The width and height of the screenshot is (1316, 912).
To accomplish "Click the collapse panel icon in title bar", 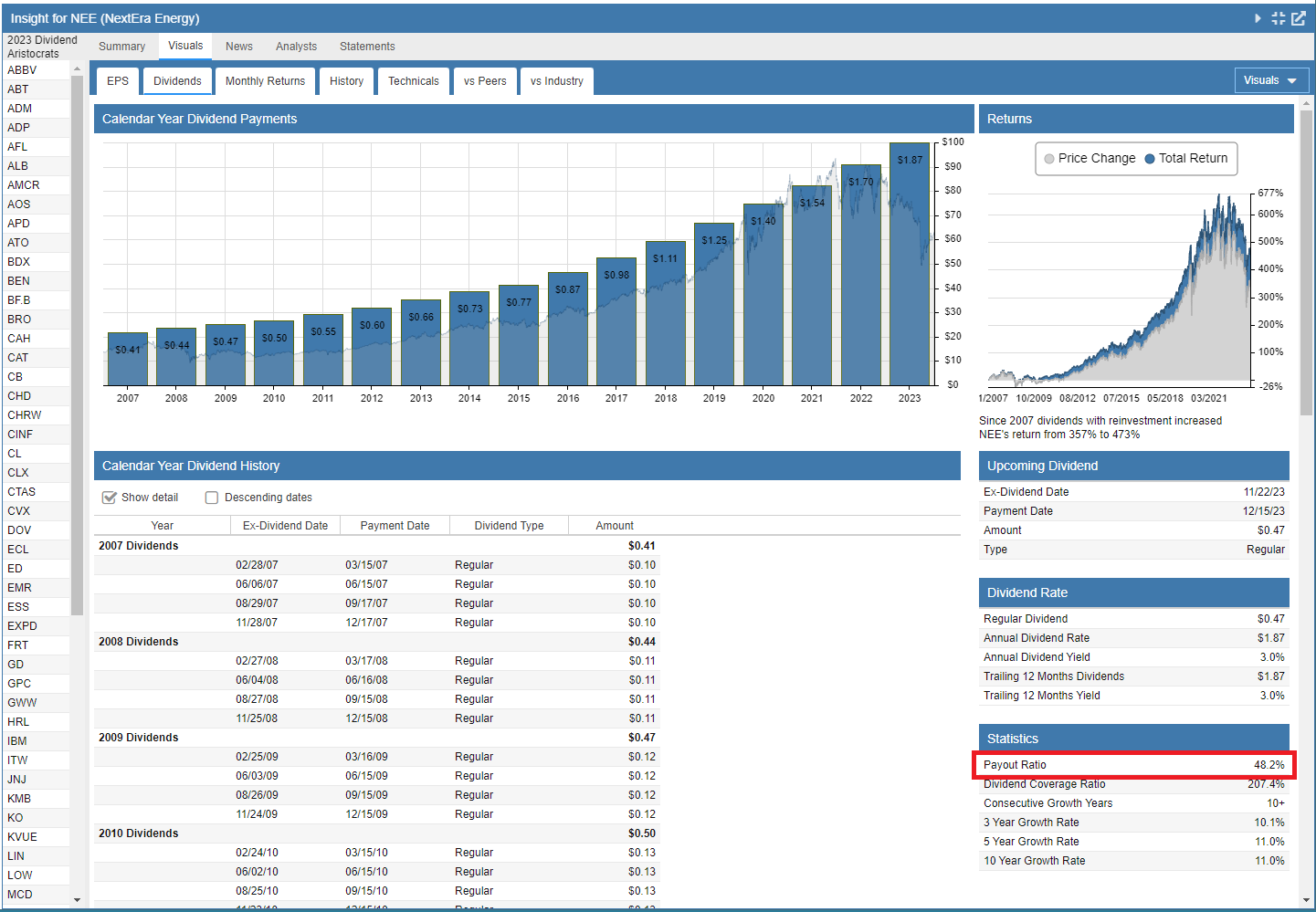I will tap(1279, 18).
